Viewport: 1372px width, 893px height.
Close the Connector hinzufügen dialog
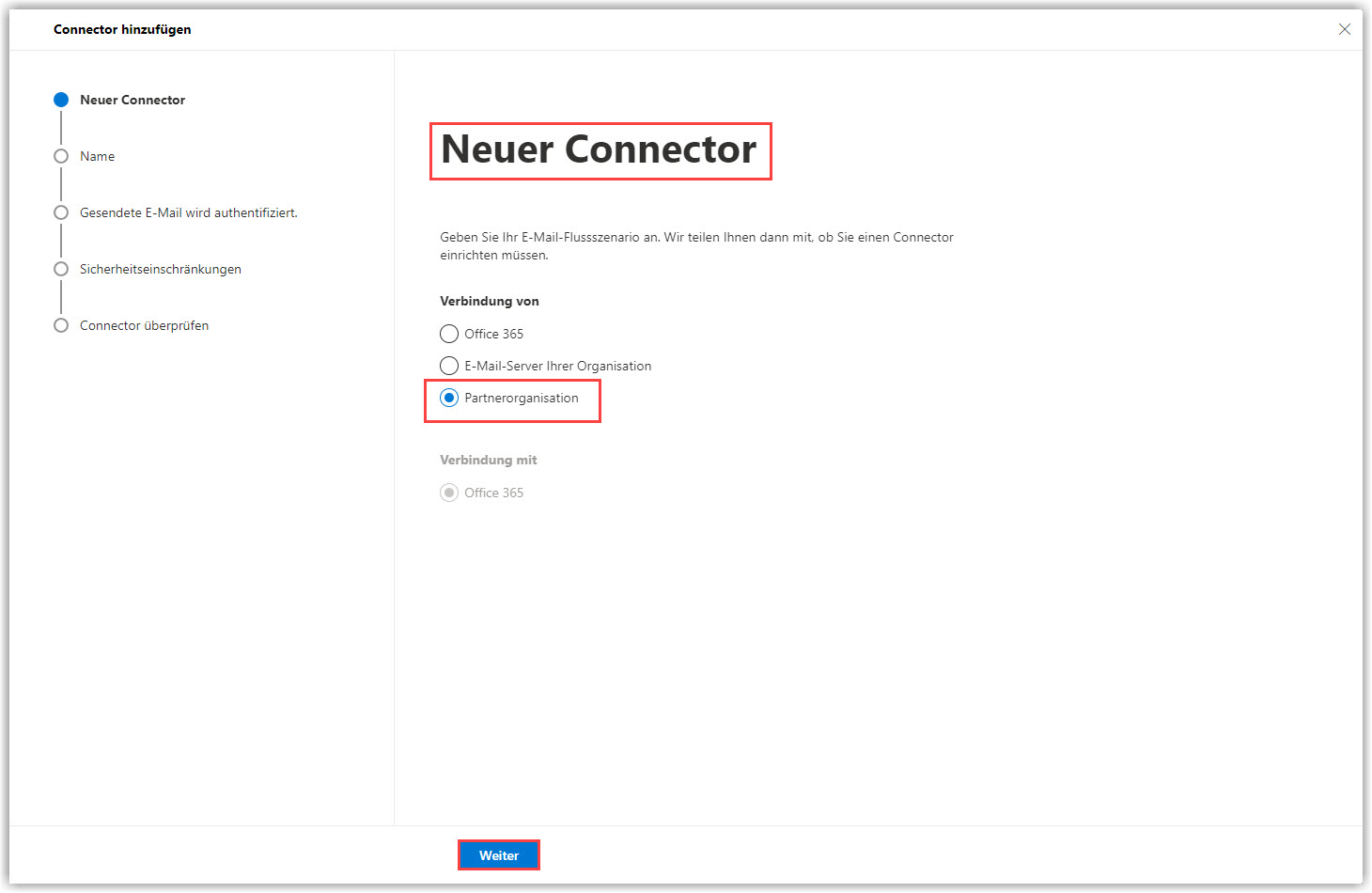(x=1345, y=29)
